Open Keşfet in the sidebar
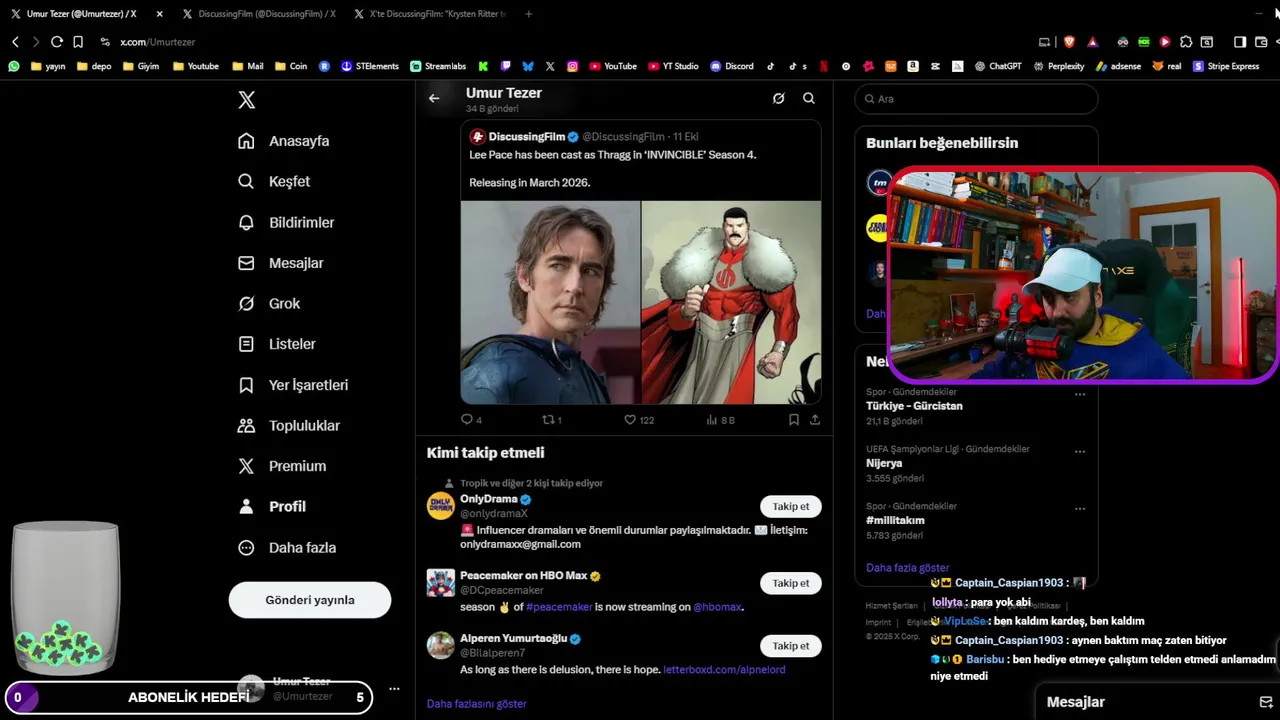Screen dimensions: 1280x720 click(x=274, y=181)
